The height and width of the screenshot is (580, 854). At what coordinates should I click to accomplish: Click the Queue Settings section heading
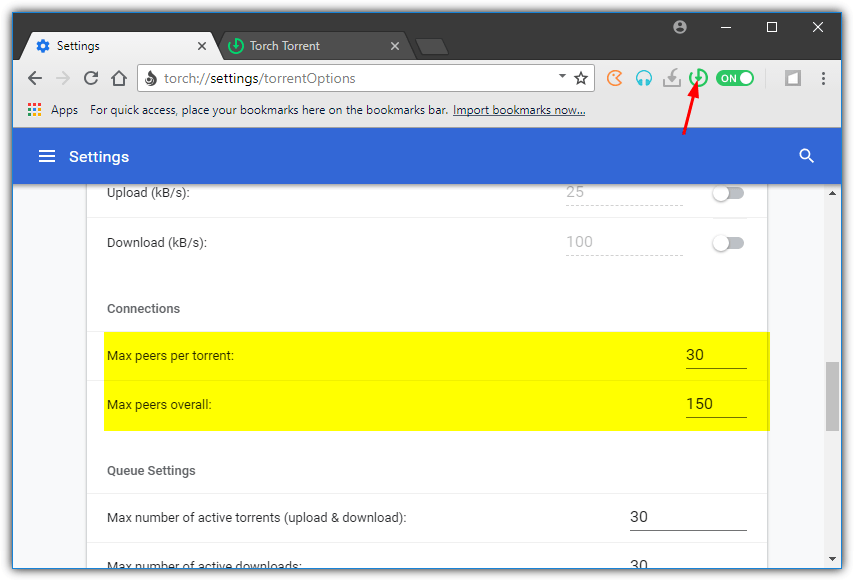click(151, 471)
